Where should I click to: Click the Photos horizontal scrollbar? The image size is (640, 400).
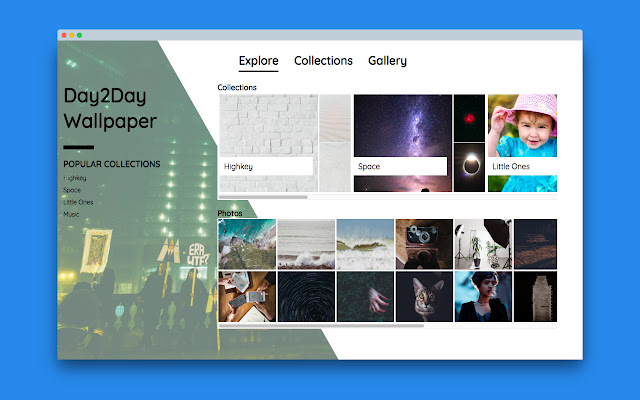(x=321, y=326)
